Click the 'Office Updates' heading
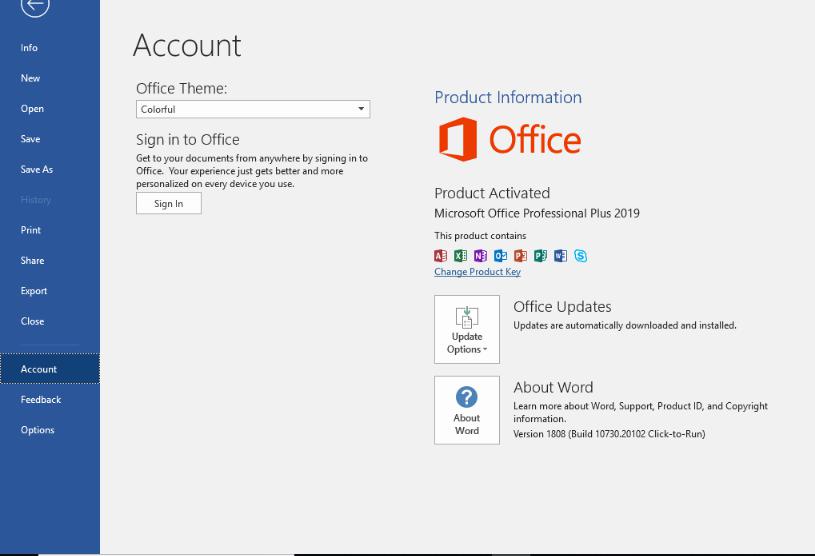 [562, 307]
